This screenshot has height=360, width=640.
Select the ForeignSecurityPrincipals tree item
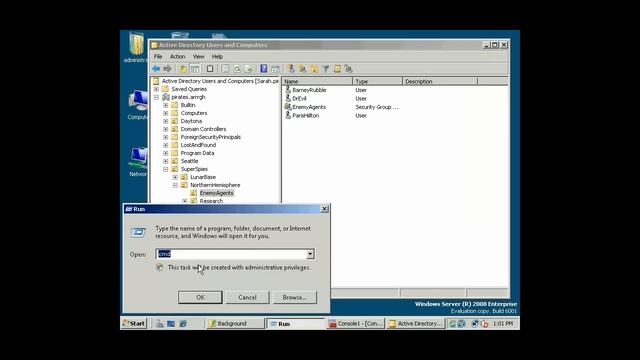tap(211, 137)
